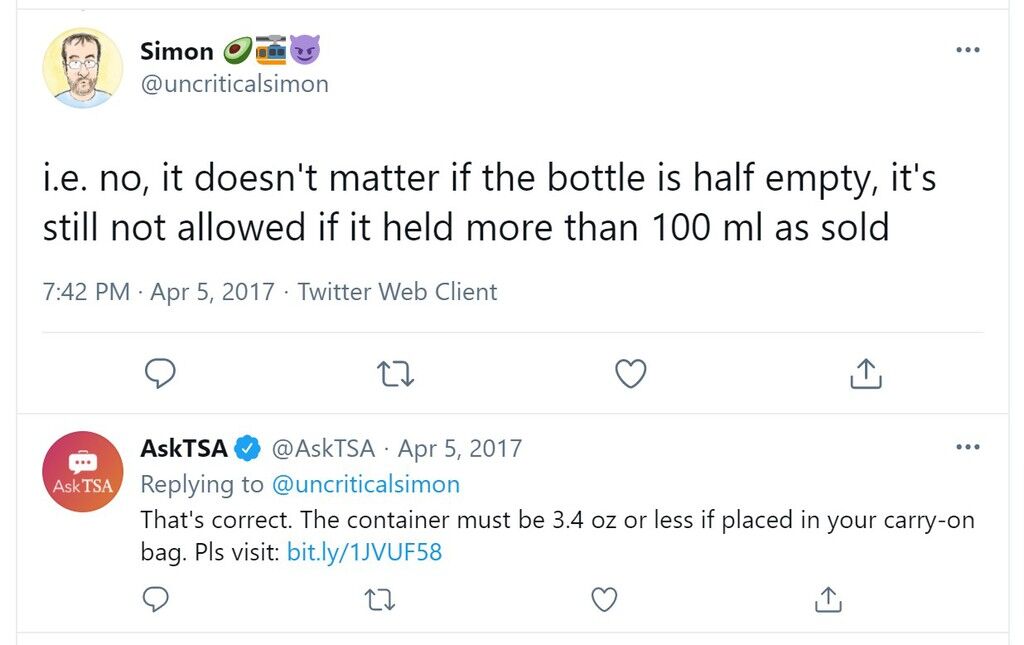This screenshot has height=645, width=1024.
Task: Retweet the AskTSA reply
Action: click(x=379, y=600)
